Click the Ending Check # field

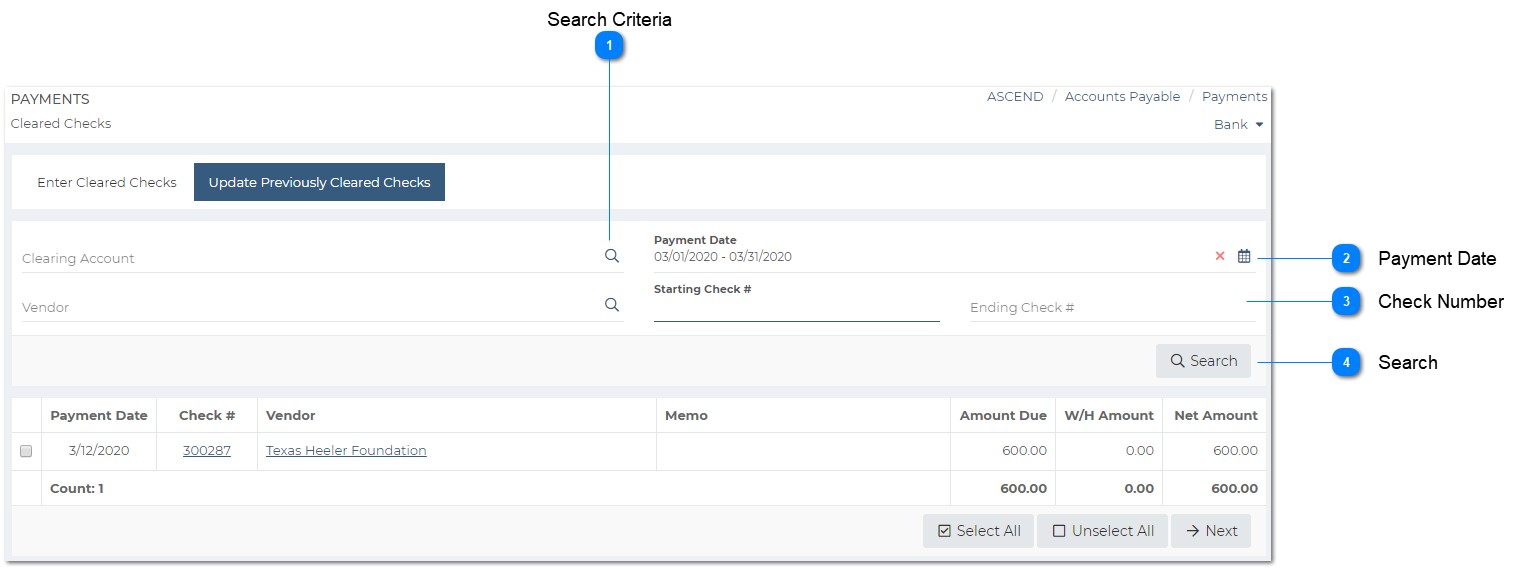(x=1113, y=307)
